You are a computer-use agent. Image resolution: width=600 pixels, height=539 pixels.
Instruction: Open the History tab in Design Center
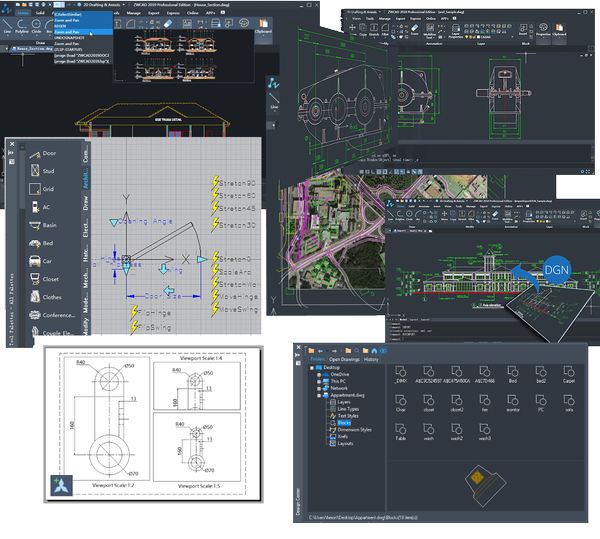coord(371,360)
